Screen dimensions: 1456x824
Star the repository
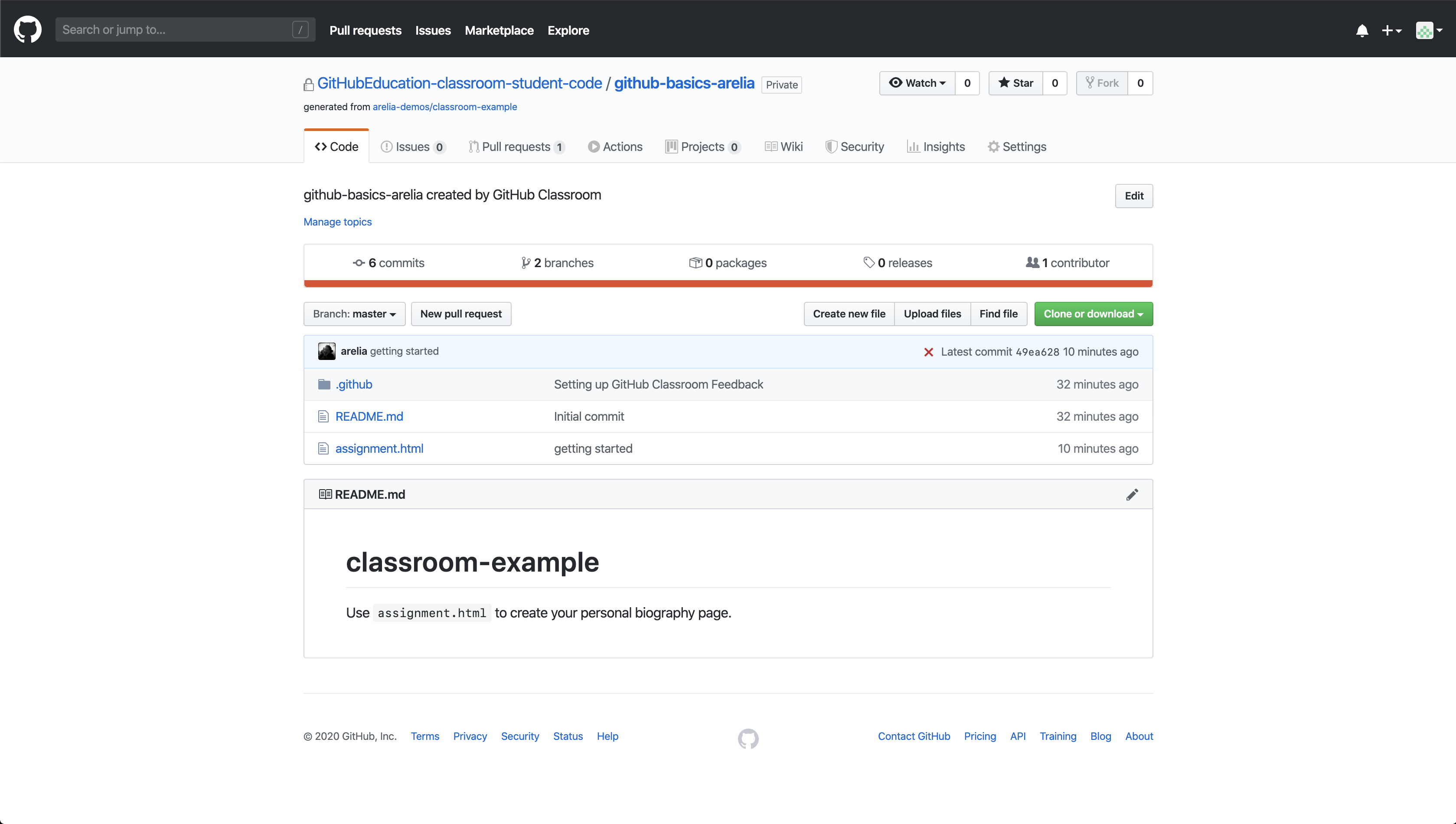click(1016, 83)
